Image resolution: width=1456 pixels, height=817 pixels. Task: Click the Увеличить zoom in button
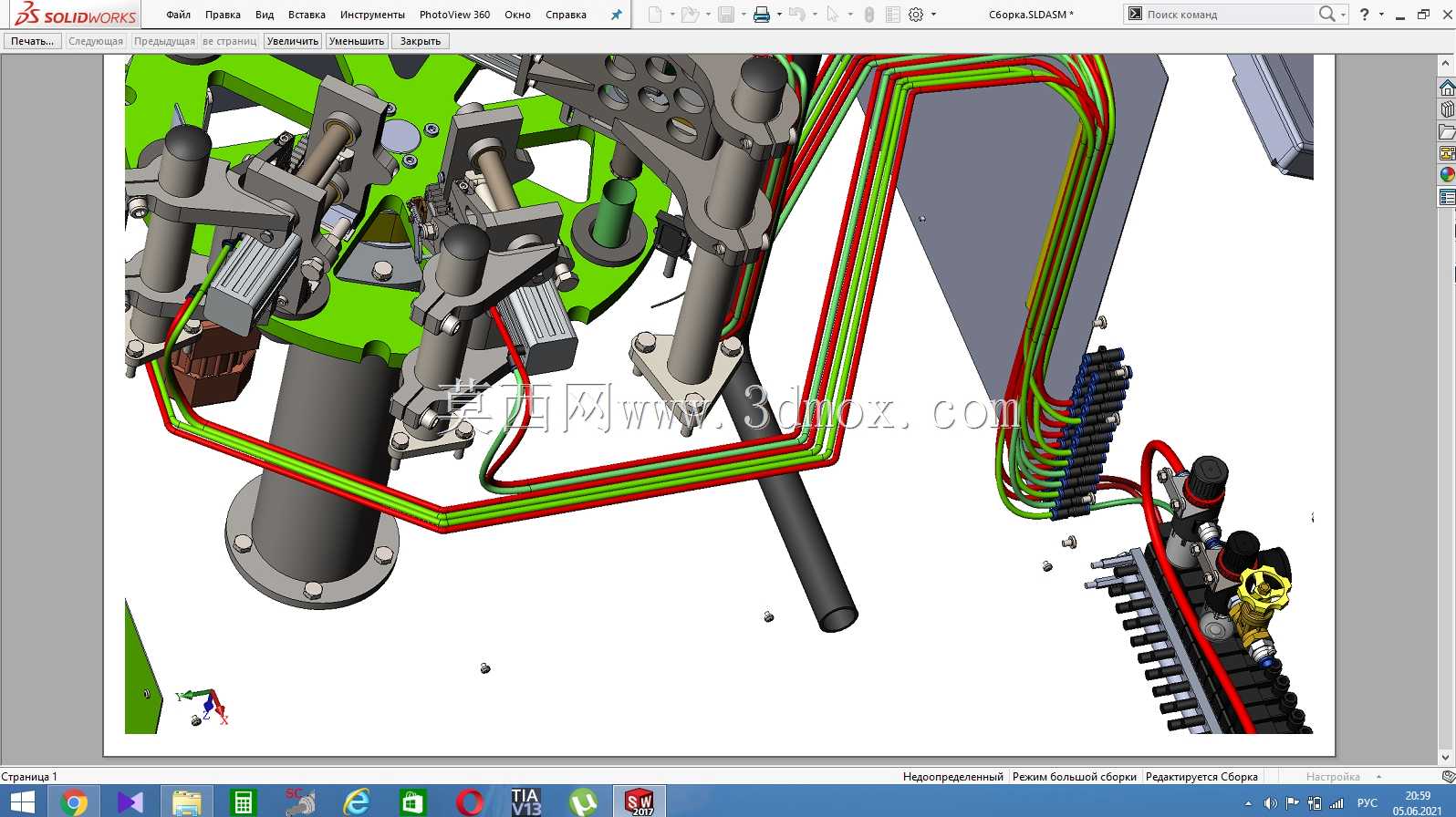pyautogui.click(x=293, y=41)
